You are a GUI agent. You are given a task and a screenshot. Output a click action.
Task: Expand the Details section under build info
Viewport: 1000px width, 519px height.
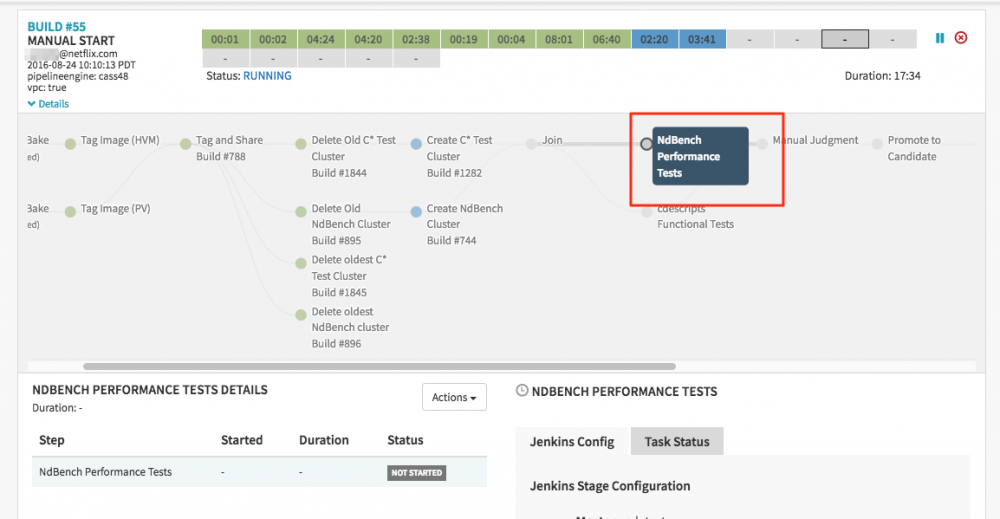point(48,104)
